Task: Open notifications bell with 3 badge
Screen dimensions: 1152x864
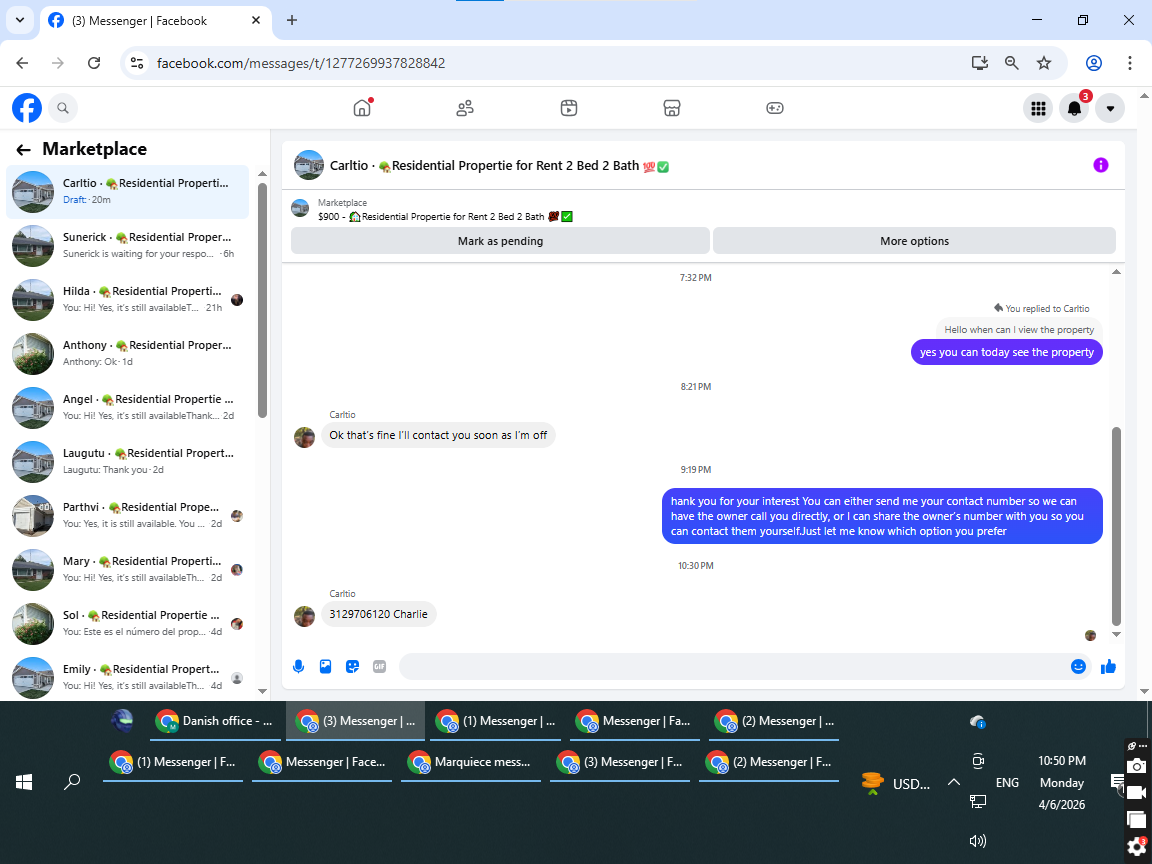Action: 1074,109
